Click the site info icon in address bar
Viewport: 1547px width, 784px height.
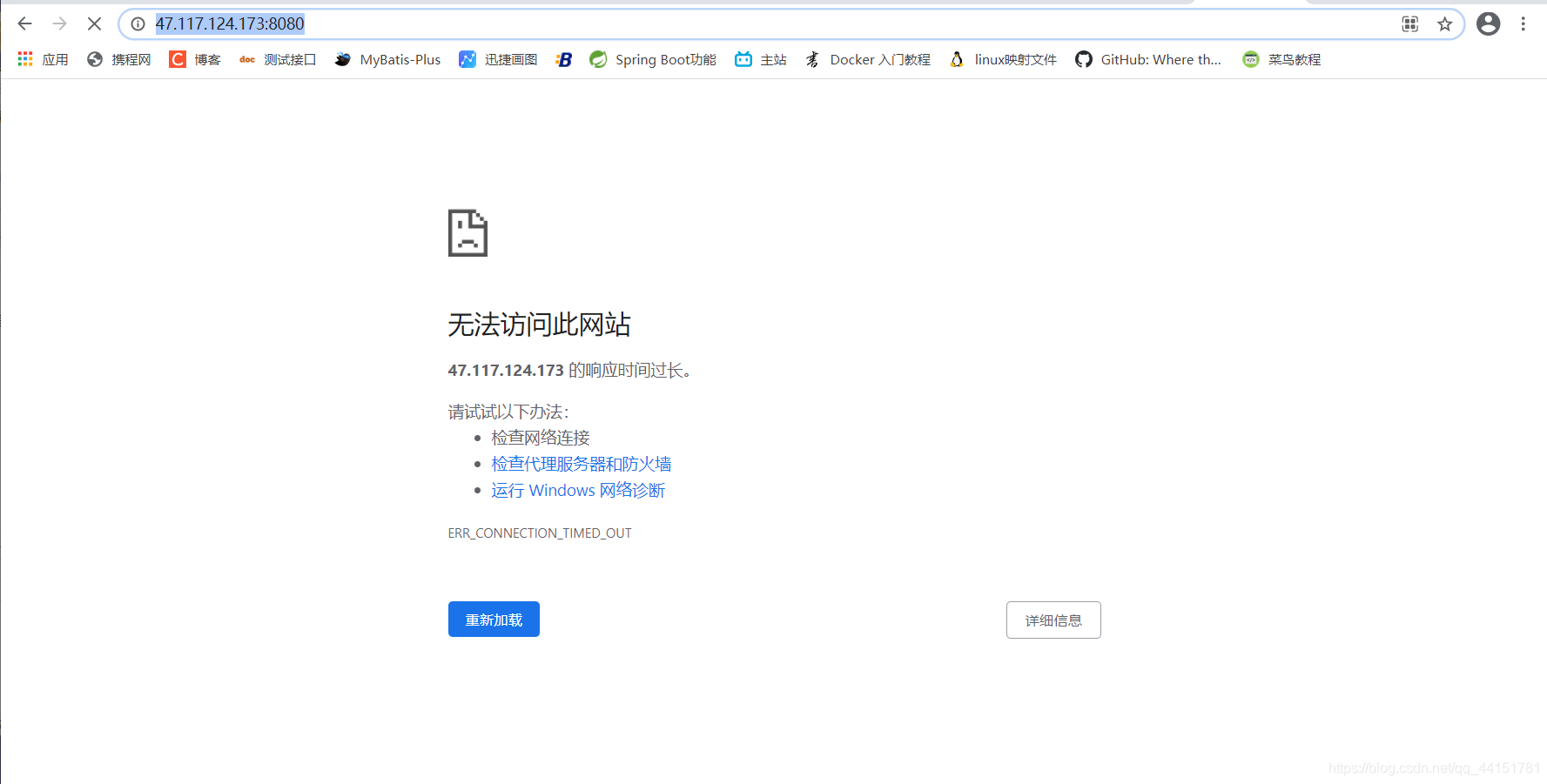point(138,23)
